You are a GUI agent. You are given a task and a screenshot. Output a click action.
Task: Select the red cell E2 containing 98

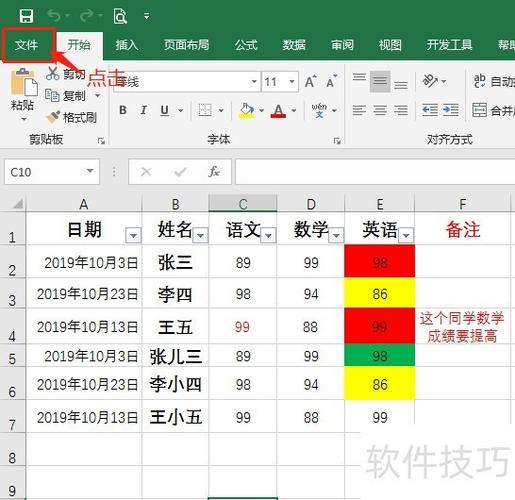380,261
